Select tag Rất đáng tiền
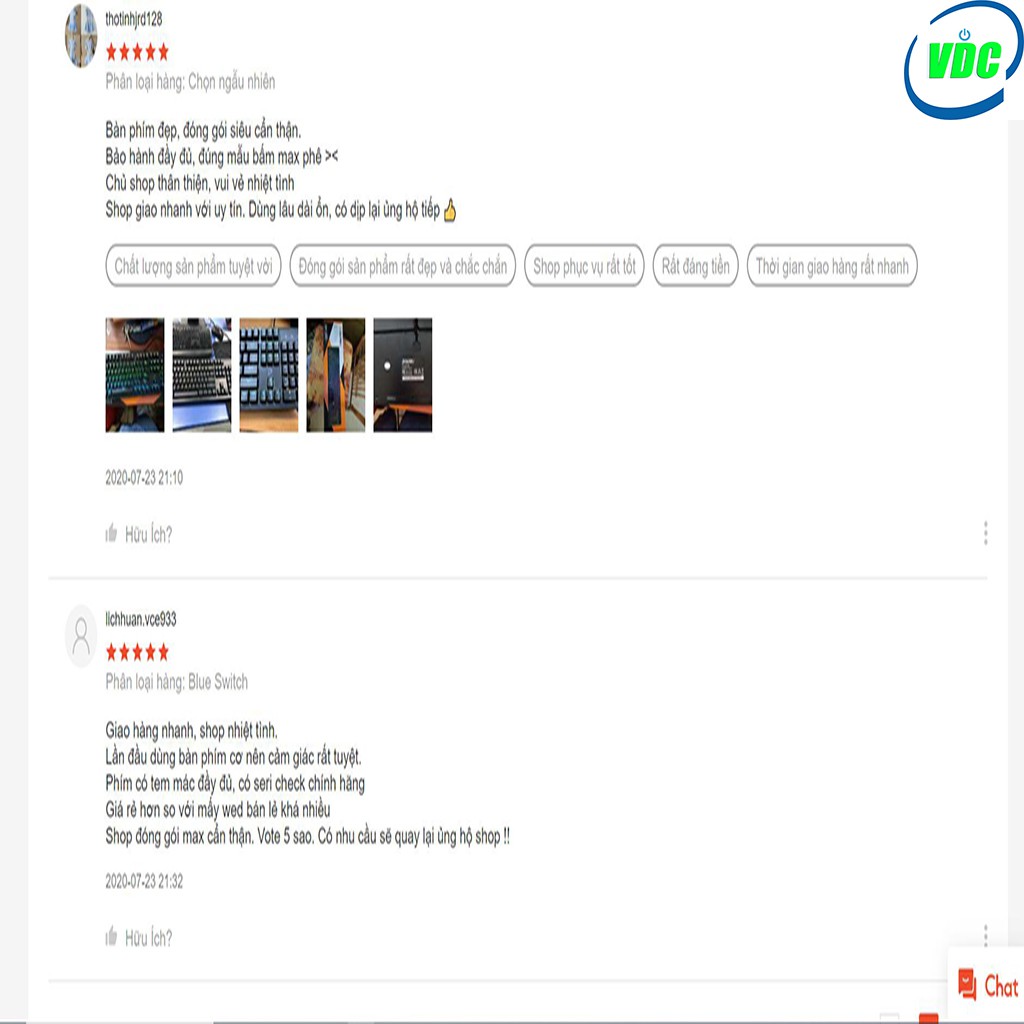The image size is (1024, 1024). tap(696, 266)
